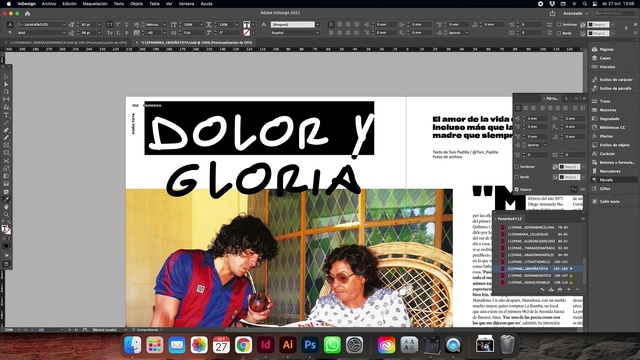Screen dimensions: 640x360
Task: Open the font family dropdown
Action: coord(64,24)
